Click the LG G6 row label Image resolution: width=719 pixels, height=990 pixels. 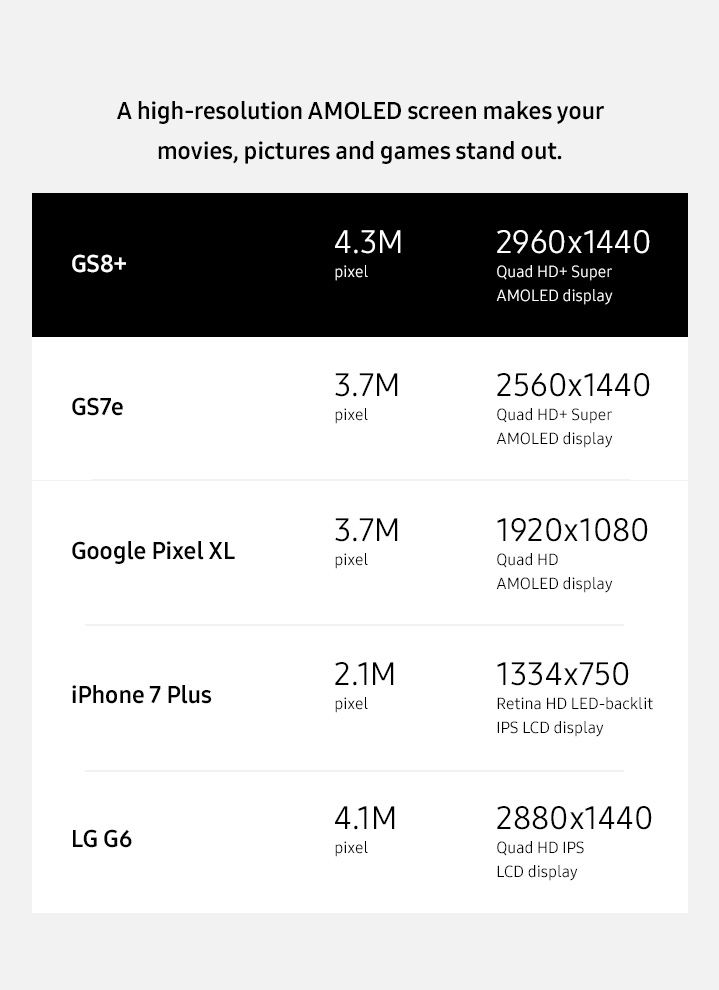point(102,839)
